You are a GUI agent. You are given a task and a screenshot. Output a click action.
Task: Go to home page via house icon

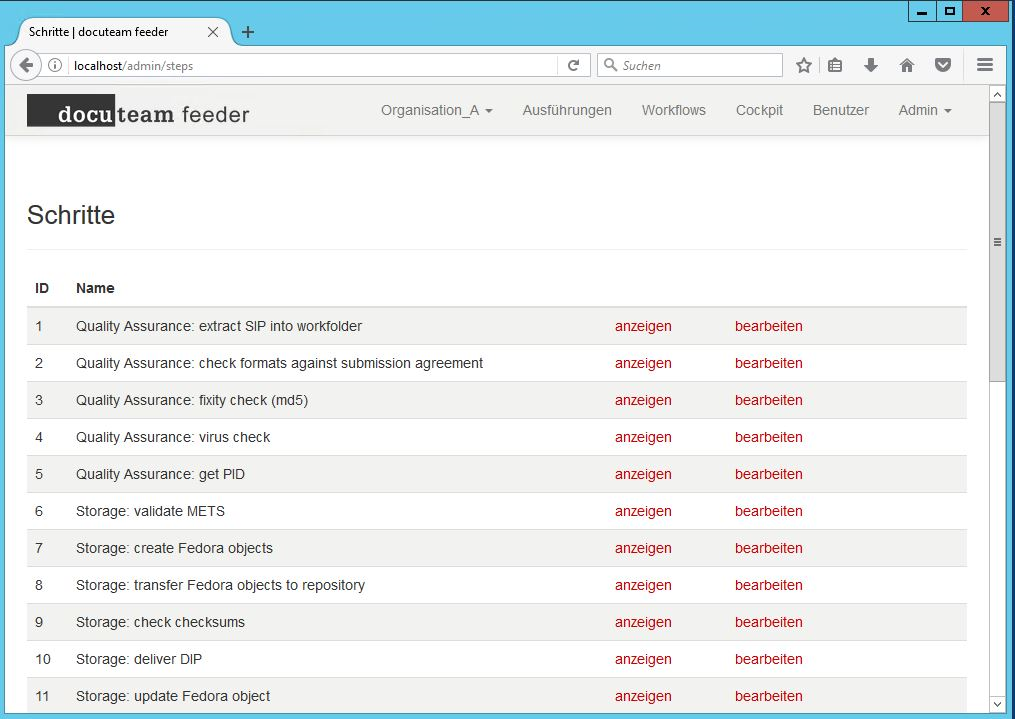click(x=907, y=65)
